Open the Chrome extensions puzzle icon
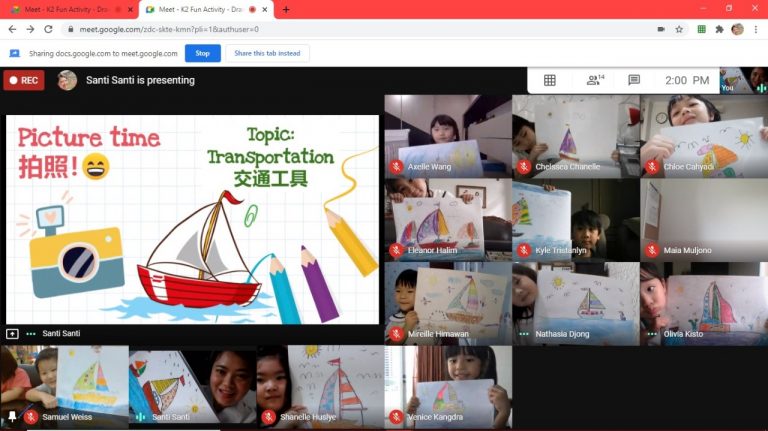768x431 pixels. (x=719, y=30)
